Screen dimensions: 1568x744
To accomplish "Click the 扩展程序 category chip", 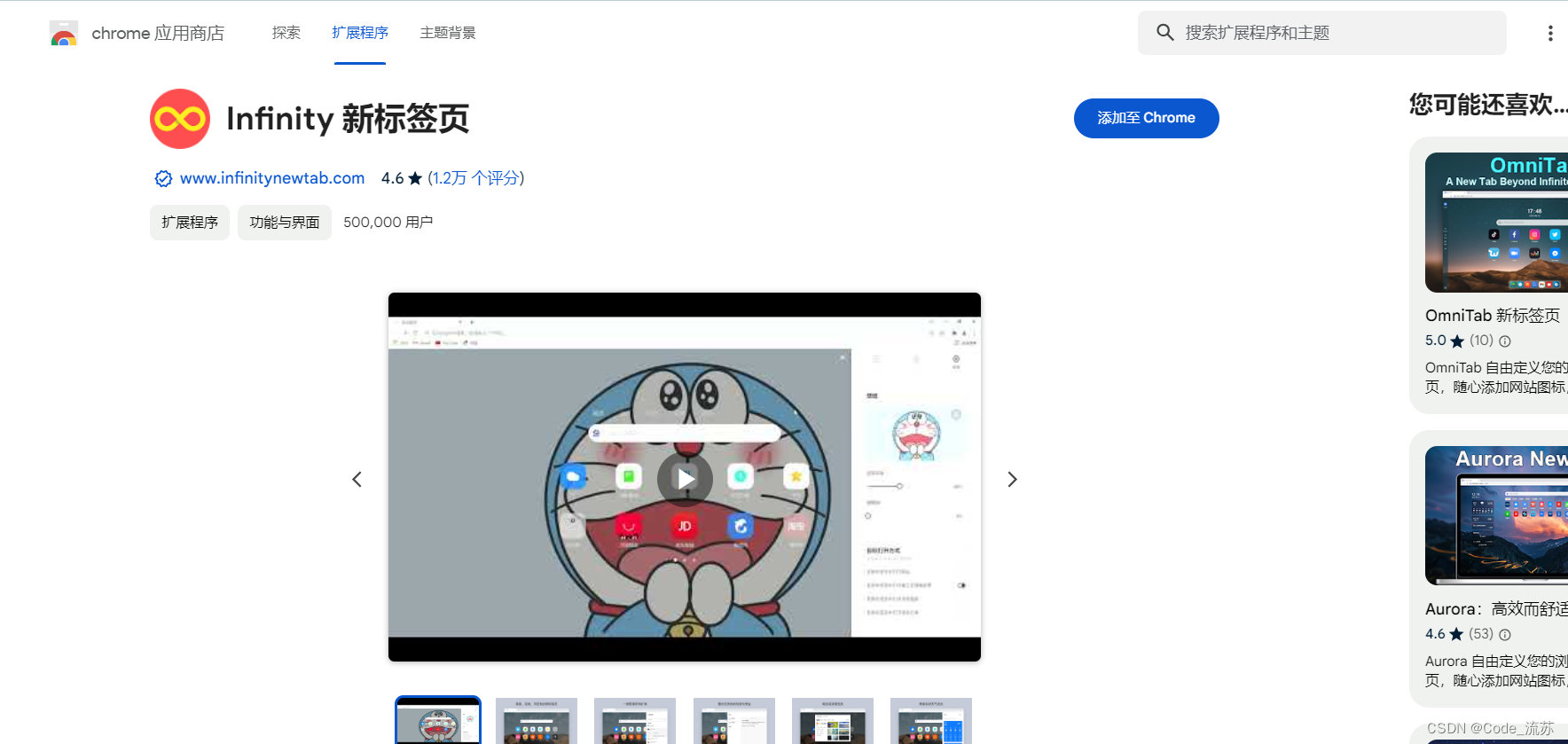I will pyautogui.click(x=190, y=223).
